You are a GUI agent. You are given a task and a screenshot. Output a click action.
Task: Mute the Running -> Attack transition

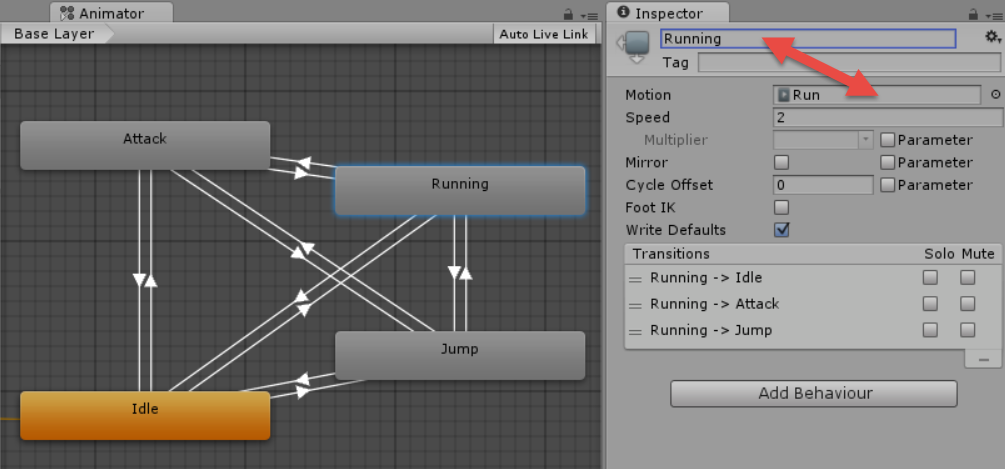(967, 304)
